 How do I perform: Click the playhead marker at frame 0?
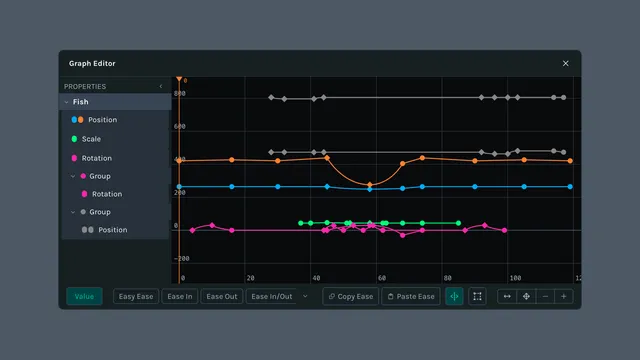point(179,79)
